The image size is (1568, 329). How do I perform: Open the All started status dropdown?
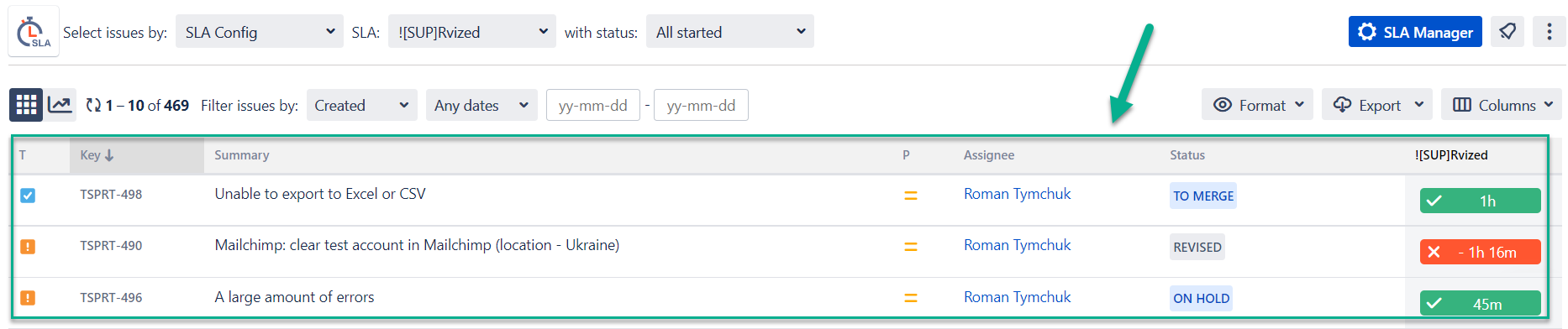point(730,32)
